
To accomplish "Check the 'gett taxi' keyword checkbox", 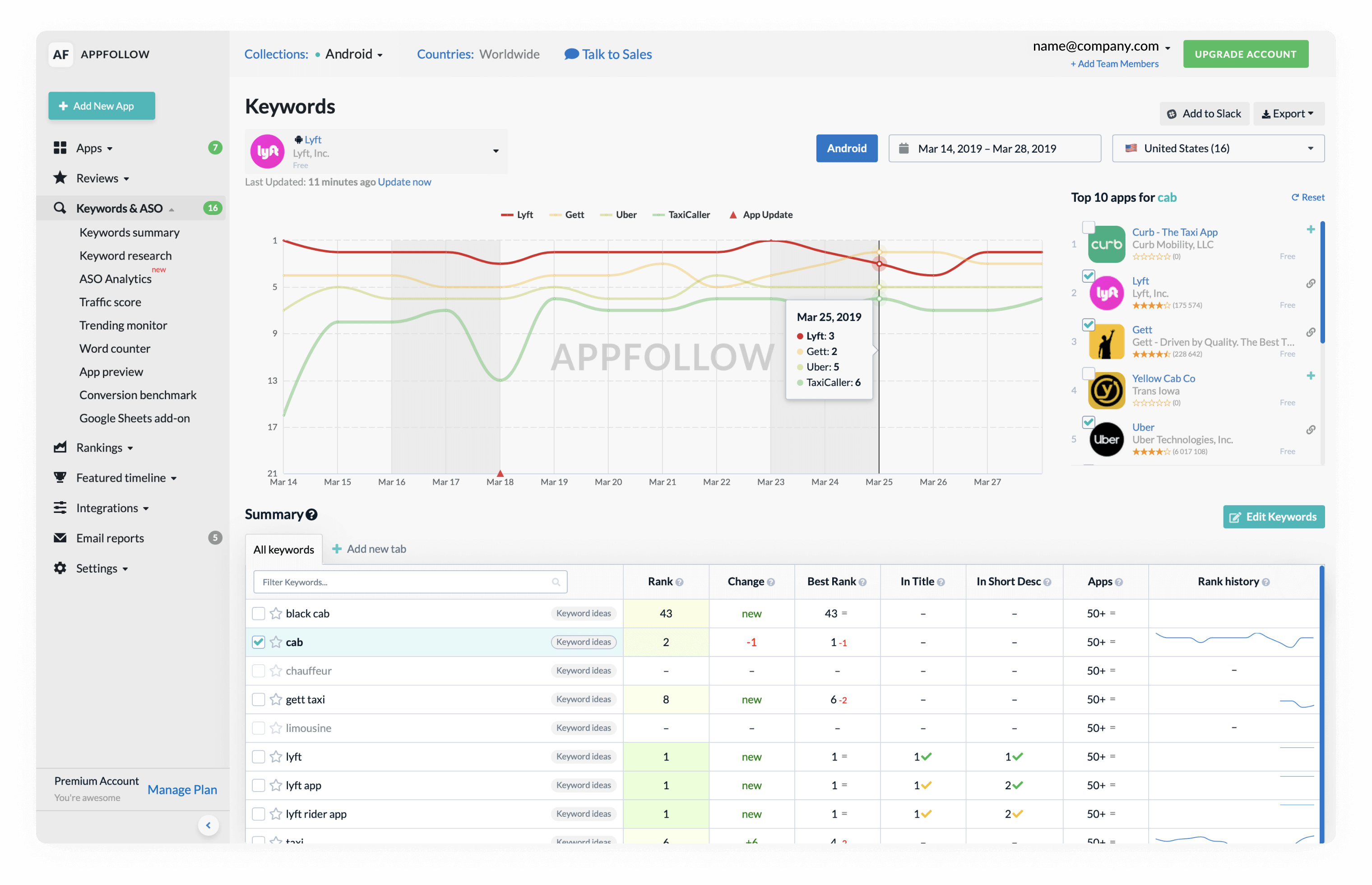I will 259,699.
